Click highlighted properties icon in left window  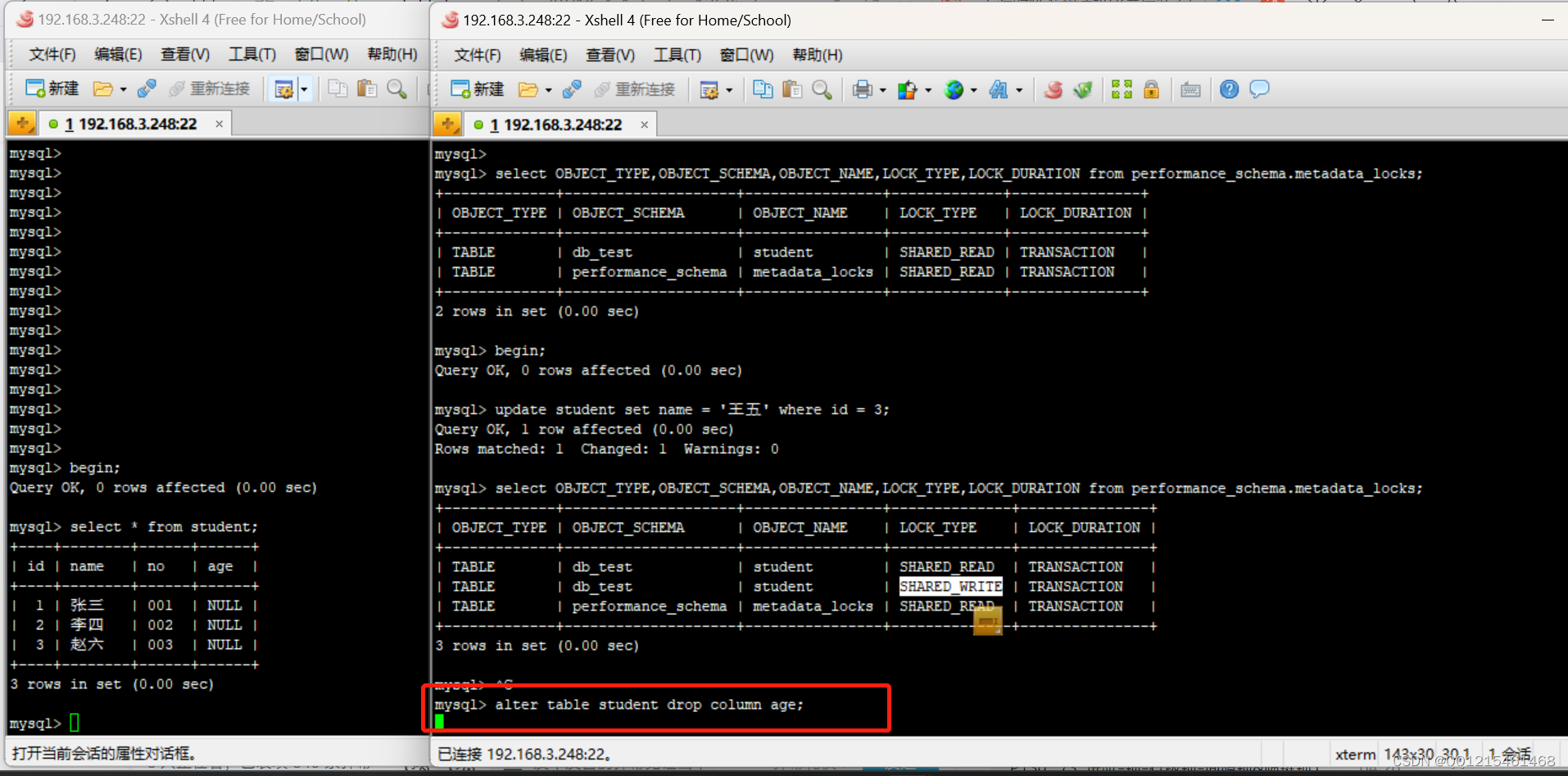[283, 88]
